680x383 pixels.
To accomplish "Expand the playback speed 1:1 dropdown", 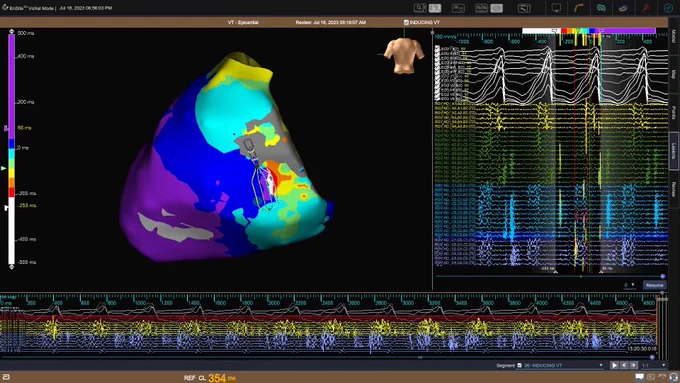I will (x=654, y=365).
